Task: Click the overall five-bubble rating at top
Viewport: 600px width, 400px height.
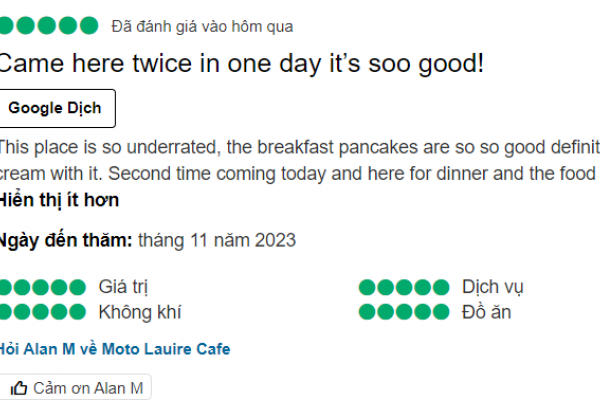Action: pyautogui.click(x=48, y=26)
